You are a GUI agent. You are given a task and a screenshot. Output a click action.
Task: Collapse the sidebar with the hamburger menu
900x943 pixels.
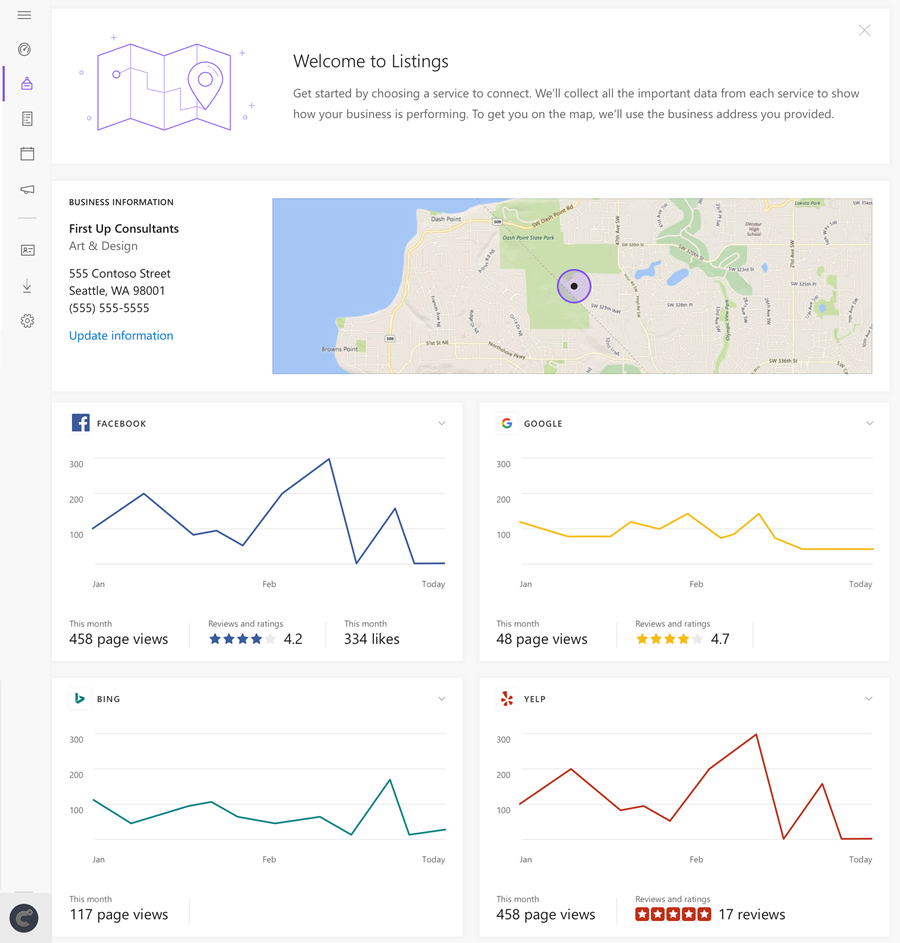tap(24, 15)
